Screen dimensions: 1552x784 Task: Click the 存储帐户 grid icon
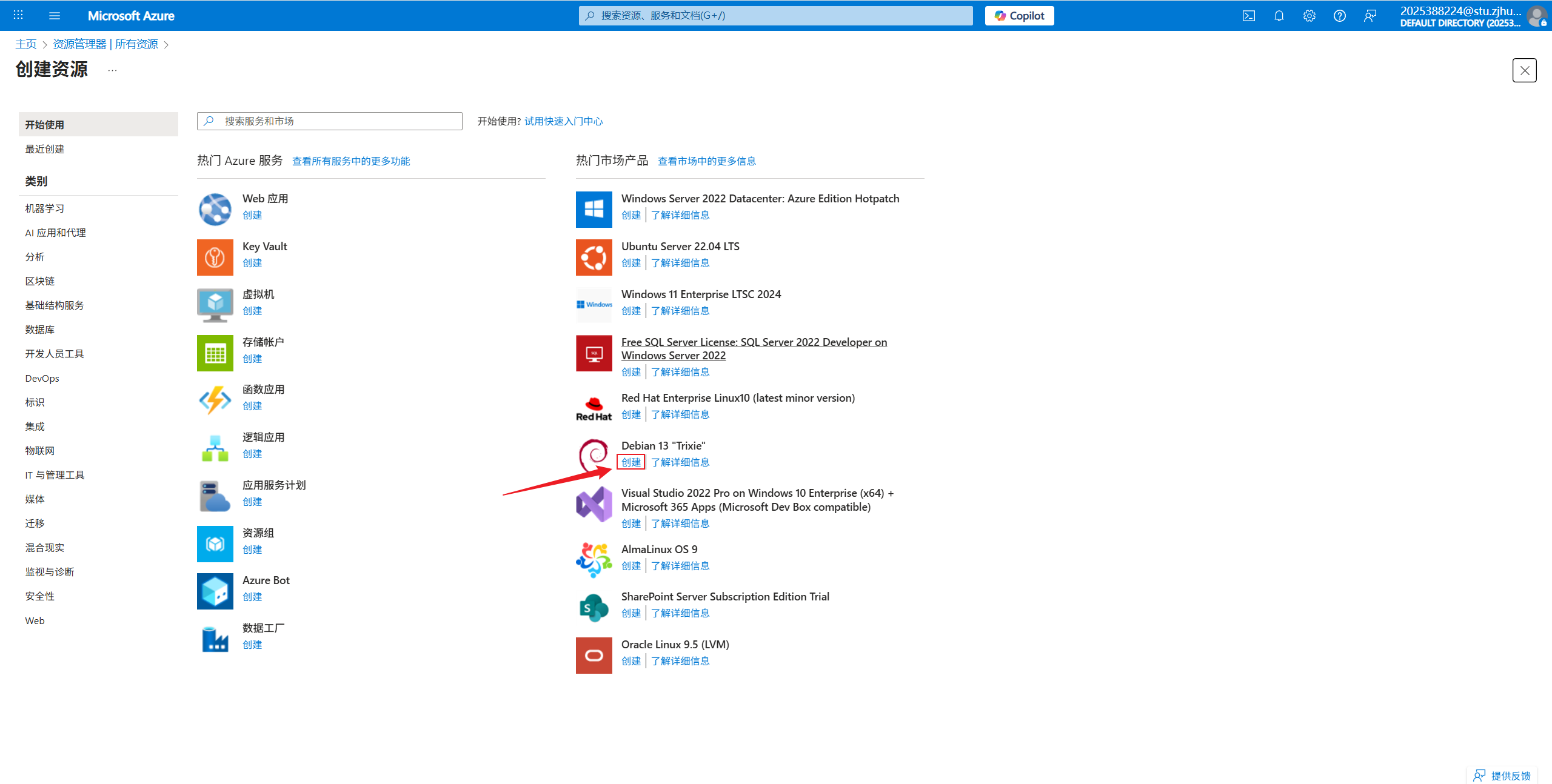[215, 353]
